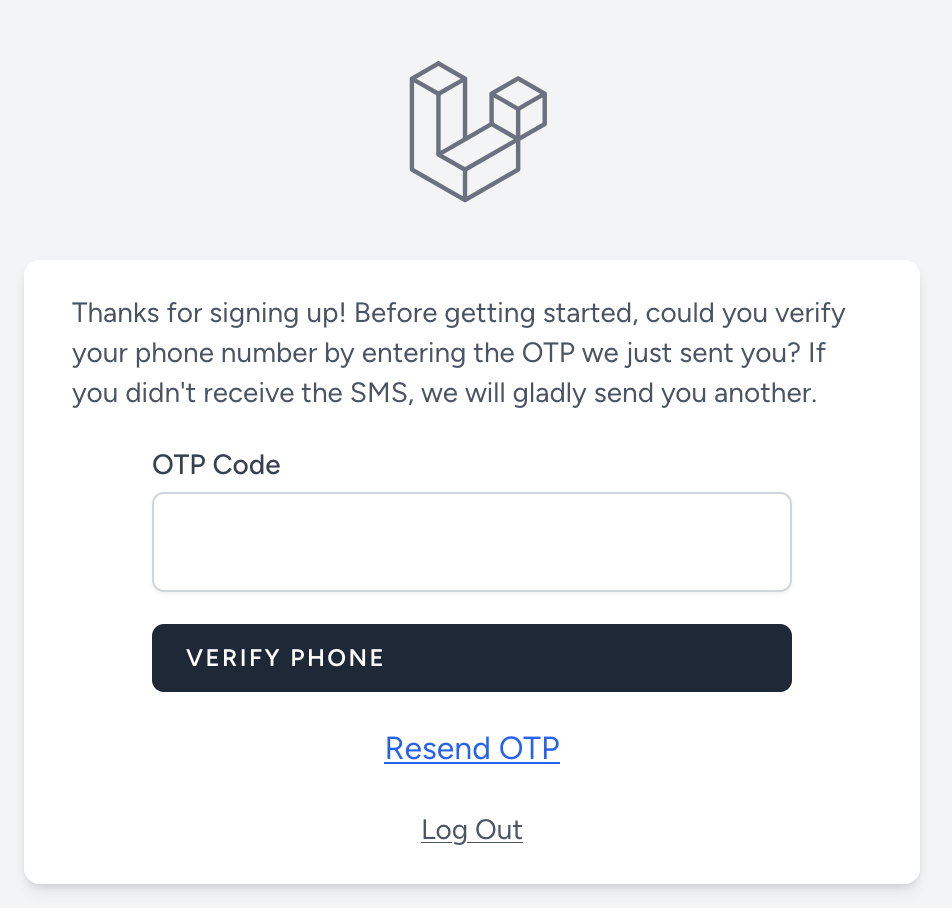This screenshot has height=908, width=952.
Task: Click the verification instructions text
Action: (x=458, y=353)
